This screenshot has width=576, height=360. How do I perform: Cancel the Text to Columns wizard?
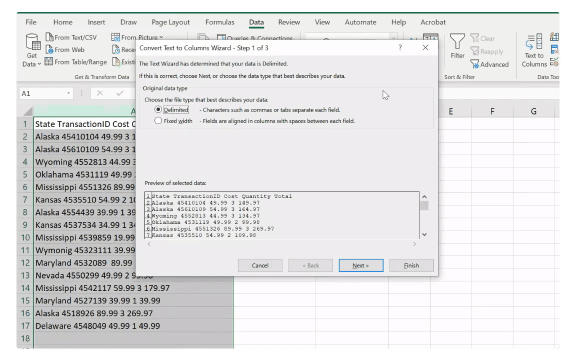coord(260,265)
